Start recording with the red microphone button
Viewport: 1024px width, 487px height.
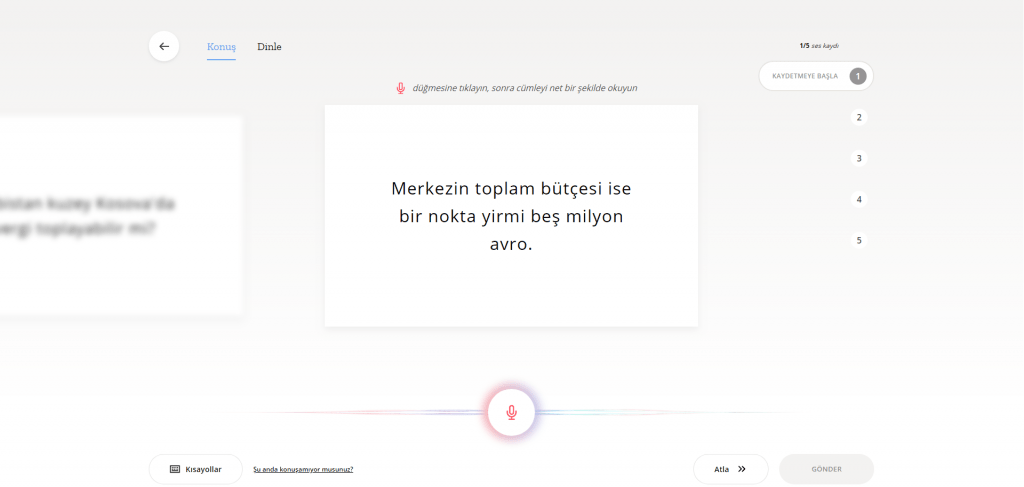point(511,413)
